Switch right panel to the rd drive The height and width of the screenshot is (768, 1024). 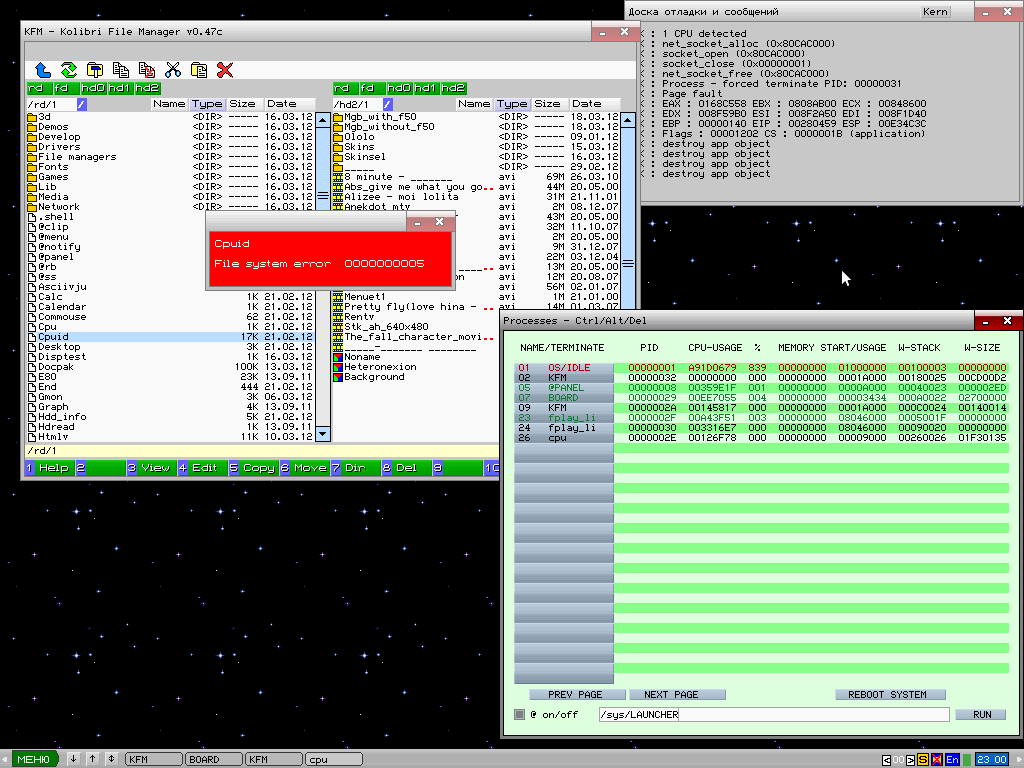342,88
